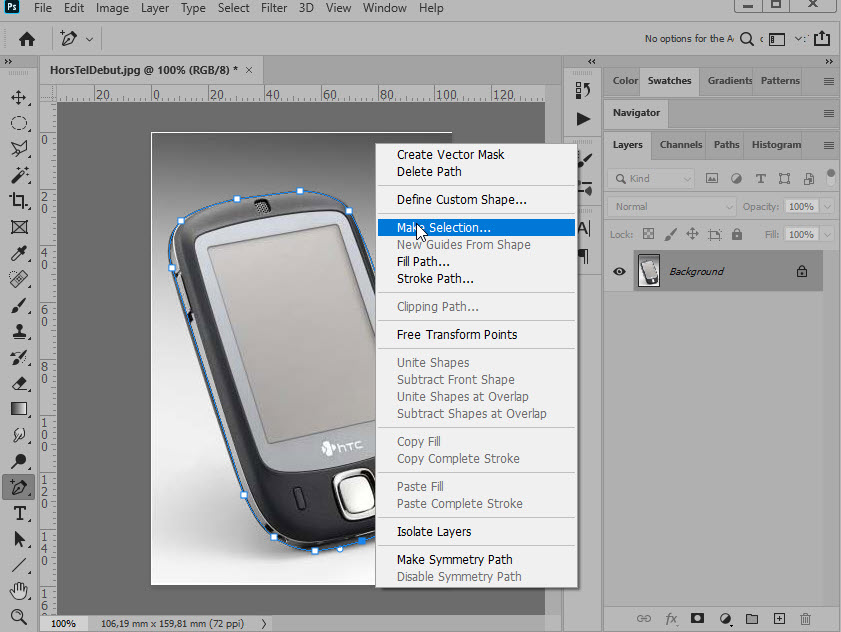Open the Filter menu

274,8
